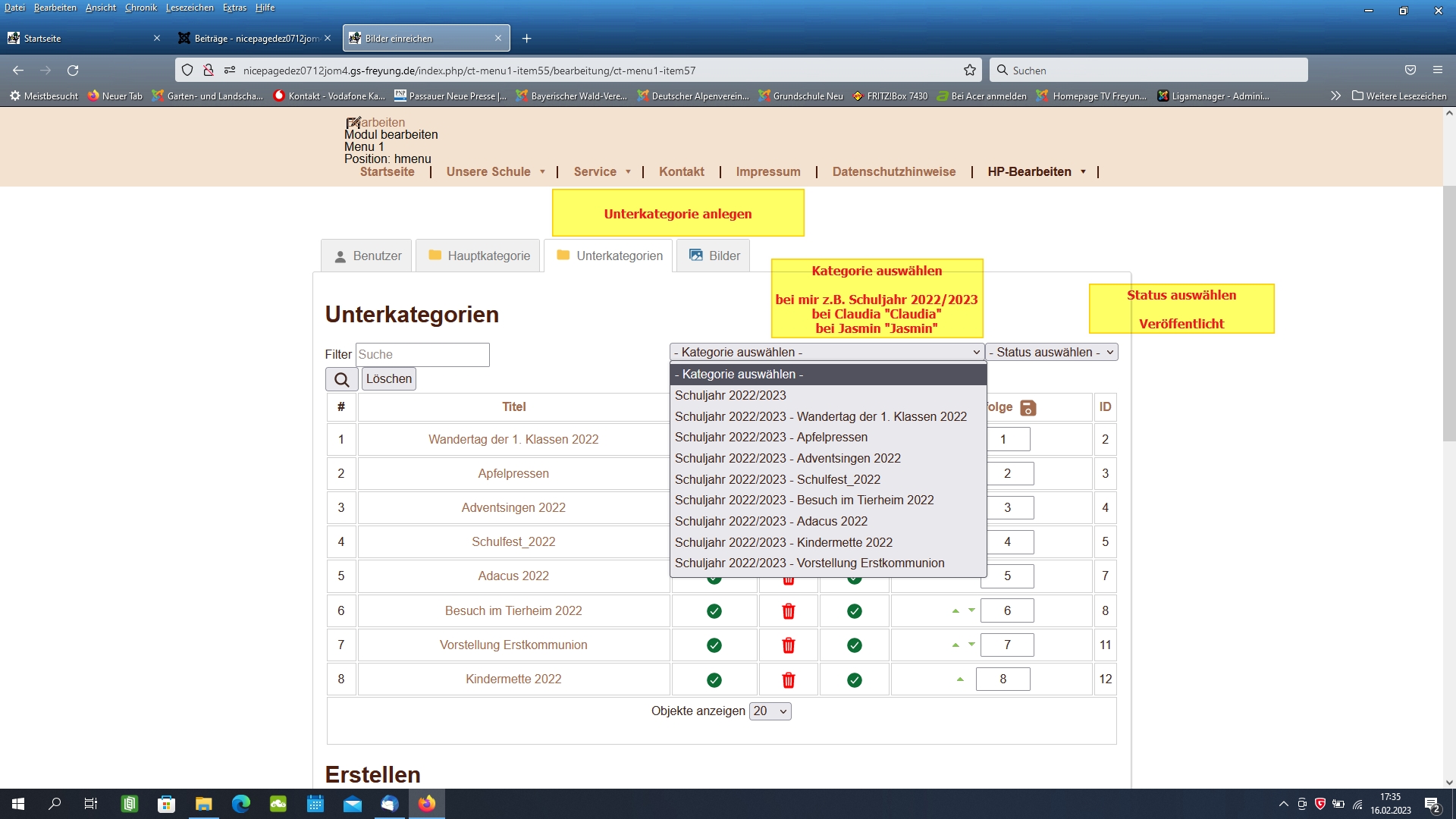The width and height of the screenshot is (1456, 819).
Task: Select Schuljahr 2022/2023 - Apfelpressen option
Action: [770, 438]
